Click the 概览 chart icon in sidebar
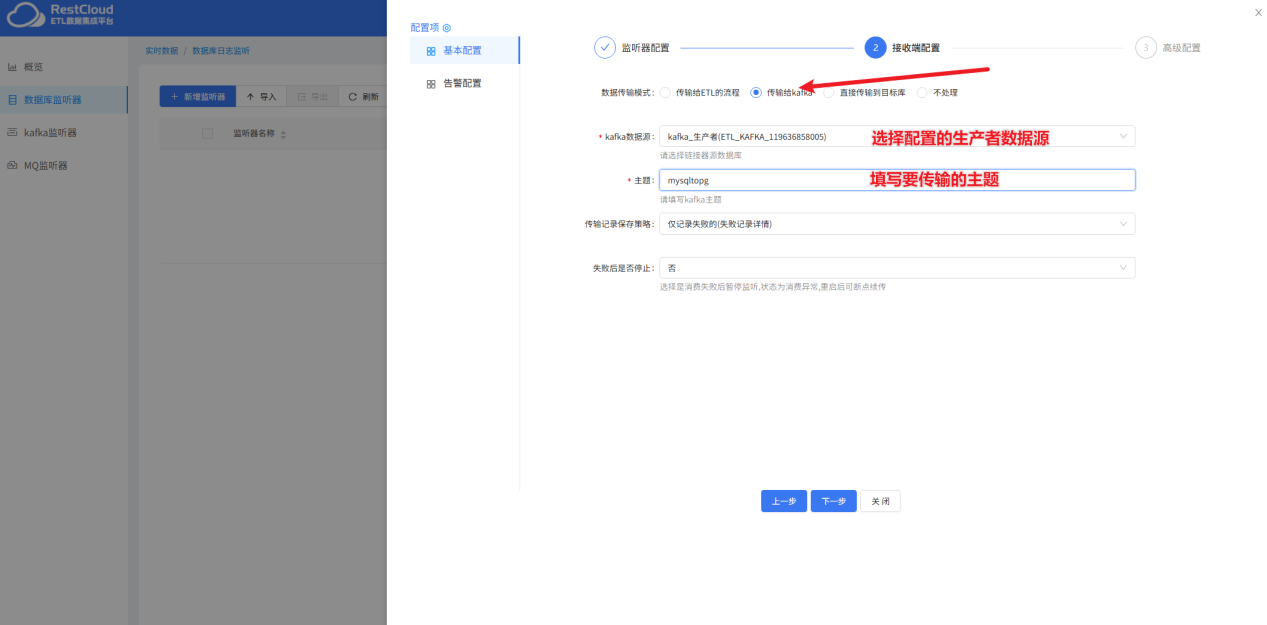Image resolution: width=1267 pixels, height=625 pixels. [13, 67]
